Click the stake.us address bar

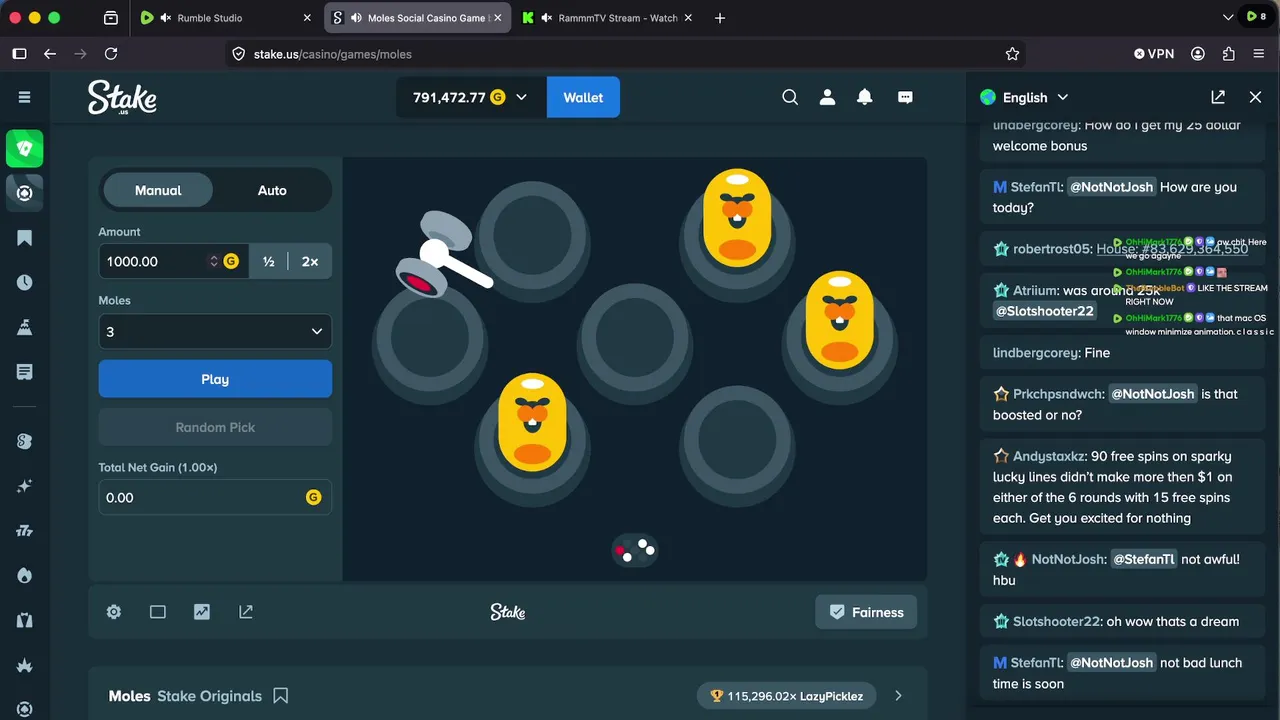coord(625,54)
